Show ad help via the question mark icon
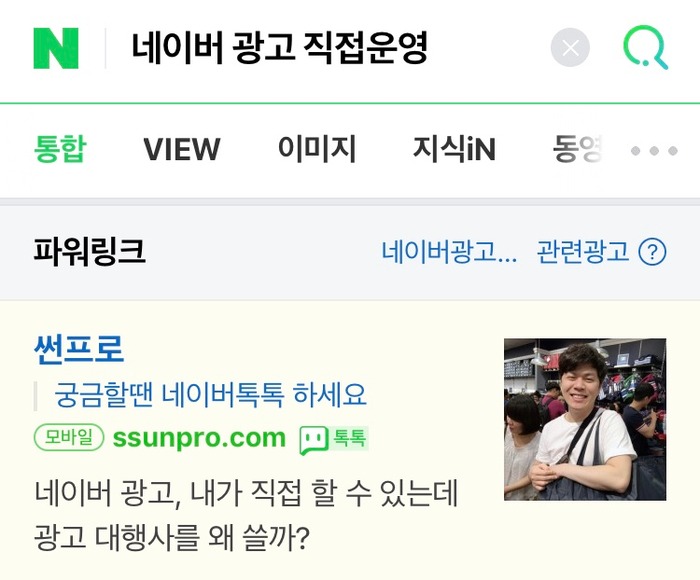Screen dimensions: 700x580 click(652, 252)
